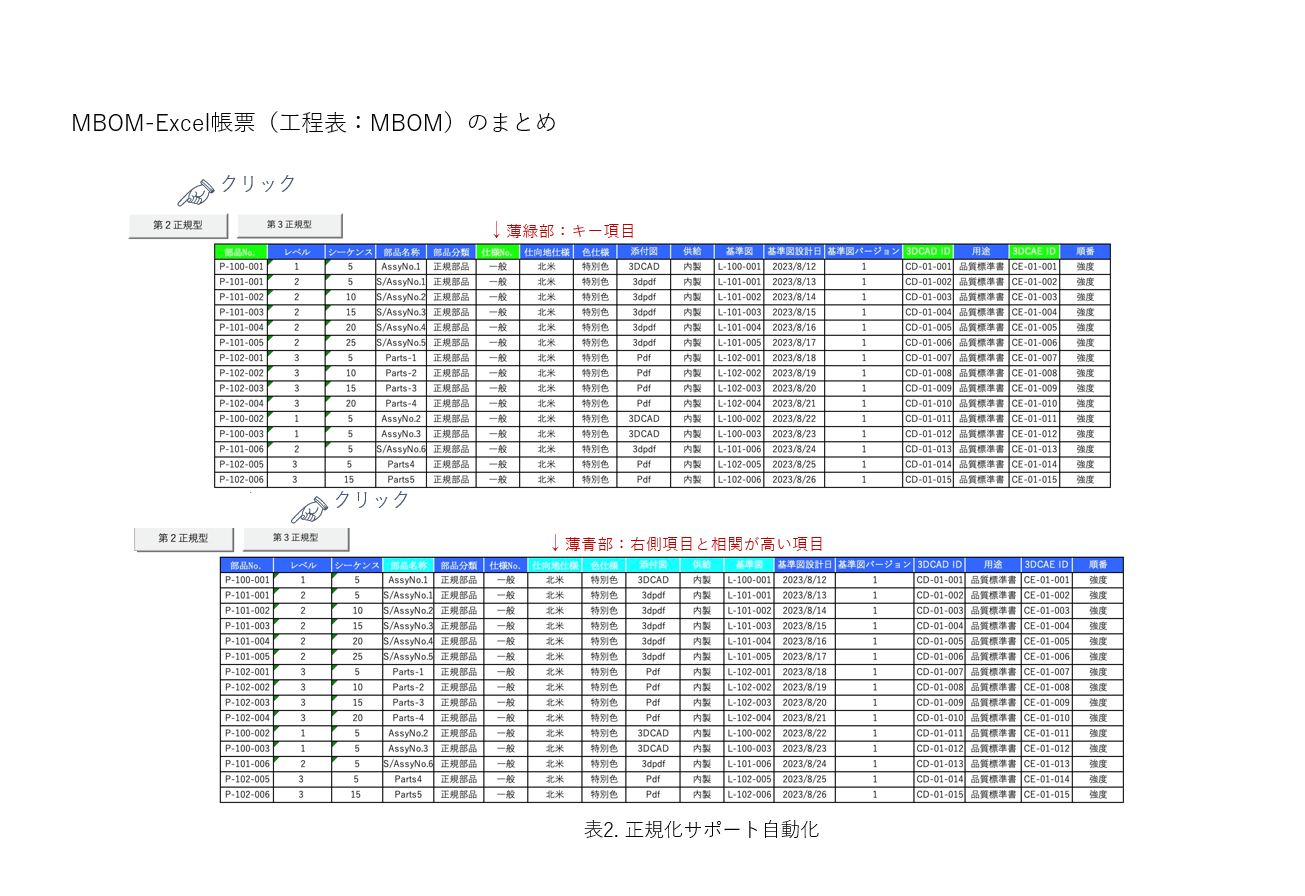Select L-100-001 in the upper table

click(x=740, y=267)
